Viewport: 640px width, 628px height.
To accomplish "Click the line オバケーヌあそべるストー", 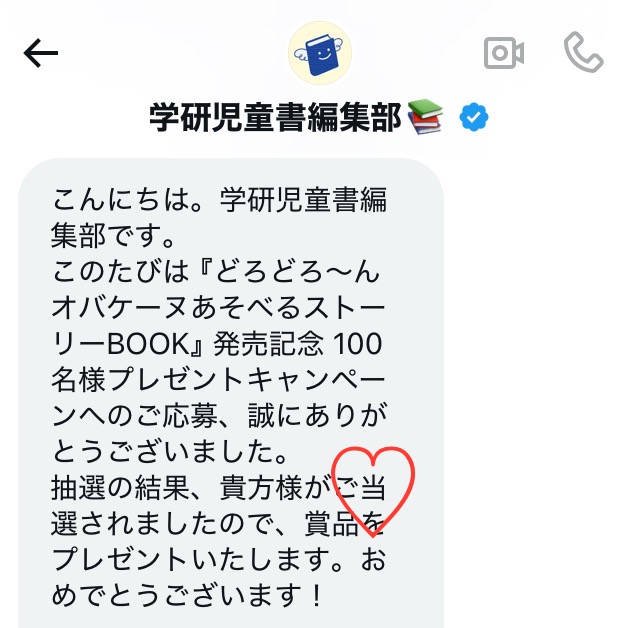I will point(218,308).
